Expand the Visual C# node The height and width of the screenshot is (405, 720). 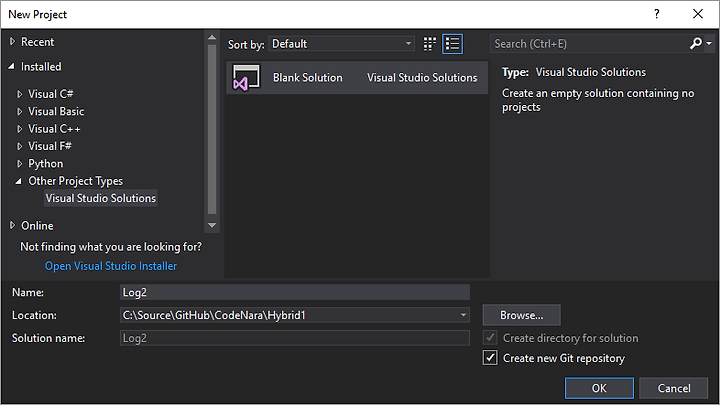click(19, 94)
